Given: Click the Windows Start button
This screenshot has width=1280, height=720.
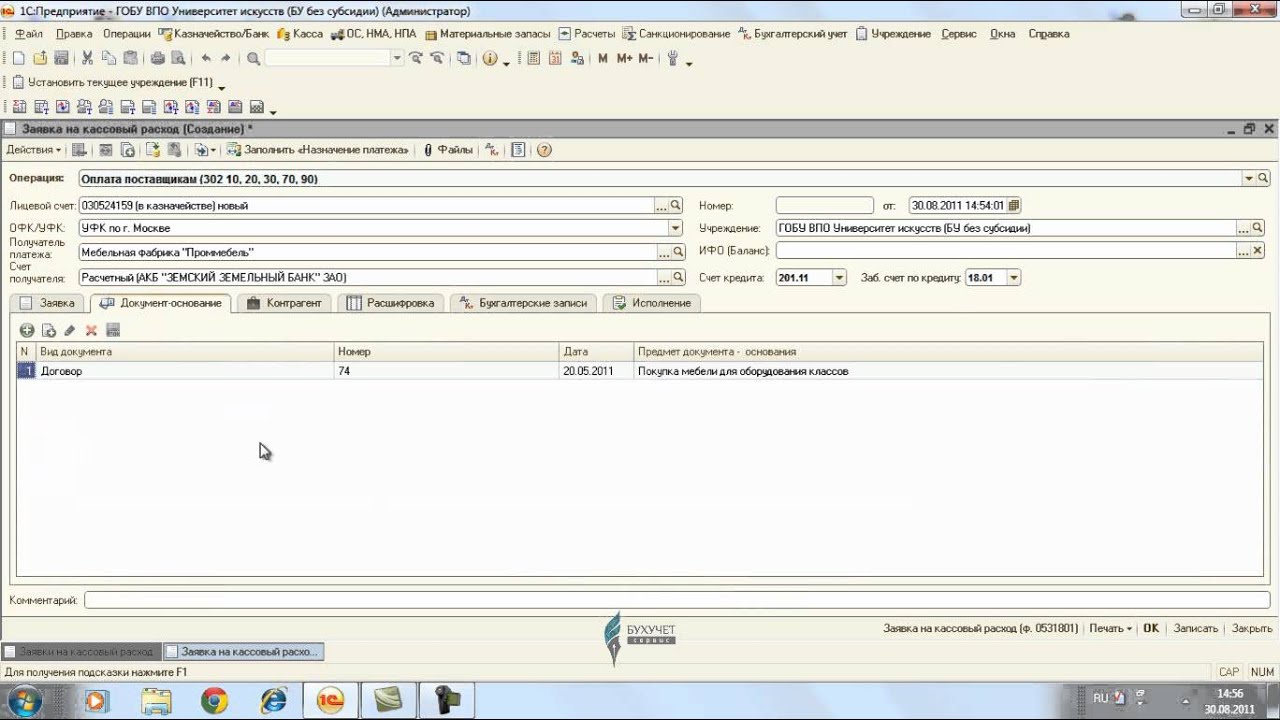Looking at the screenshot, I should 24,701.
